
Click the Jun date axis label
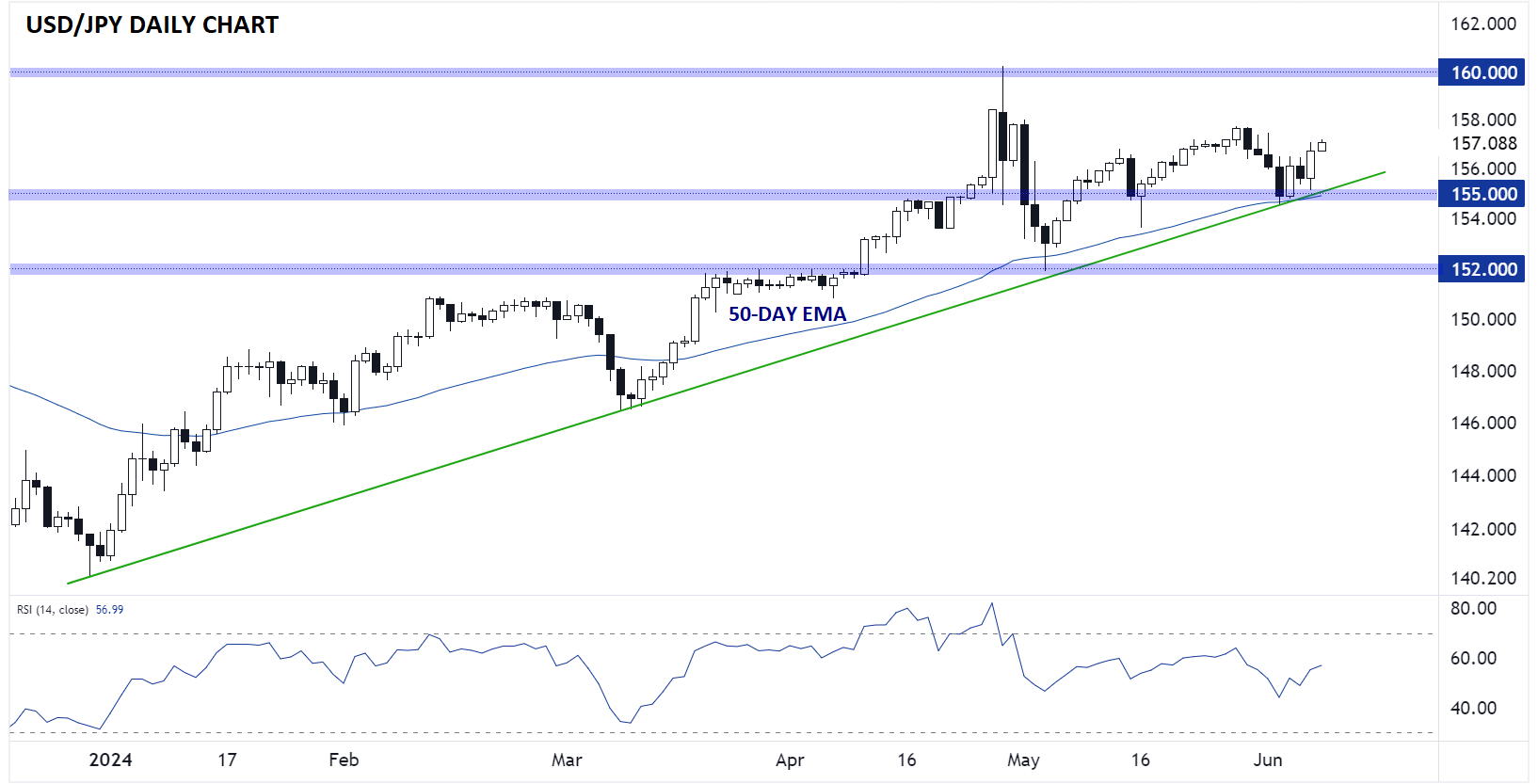coord(1268,760)
